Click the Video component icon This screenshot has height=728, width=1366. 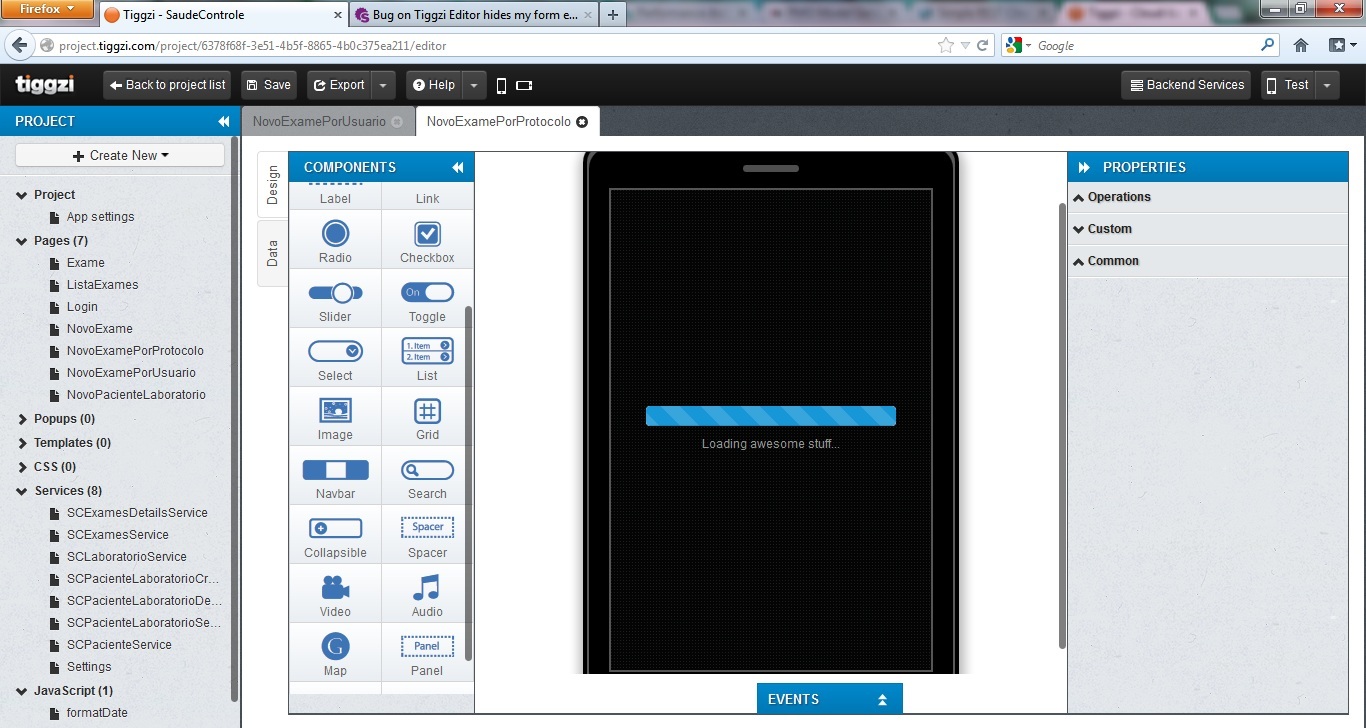(335, 588)
